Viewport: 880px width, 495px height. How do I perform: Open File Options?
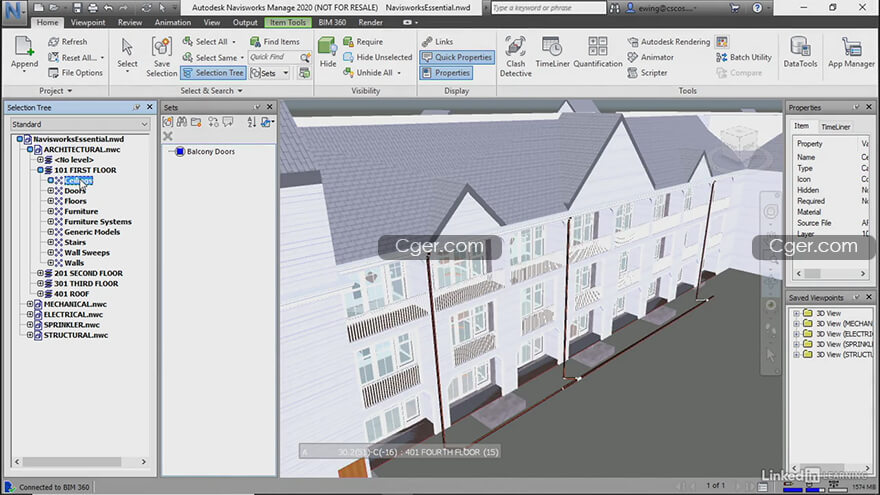pos(75,73)
